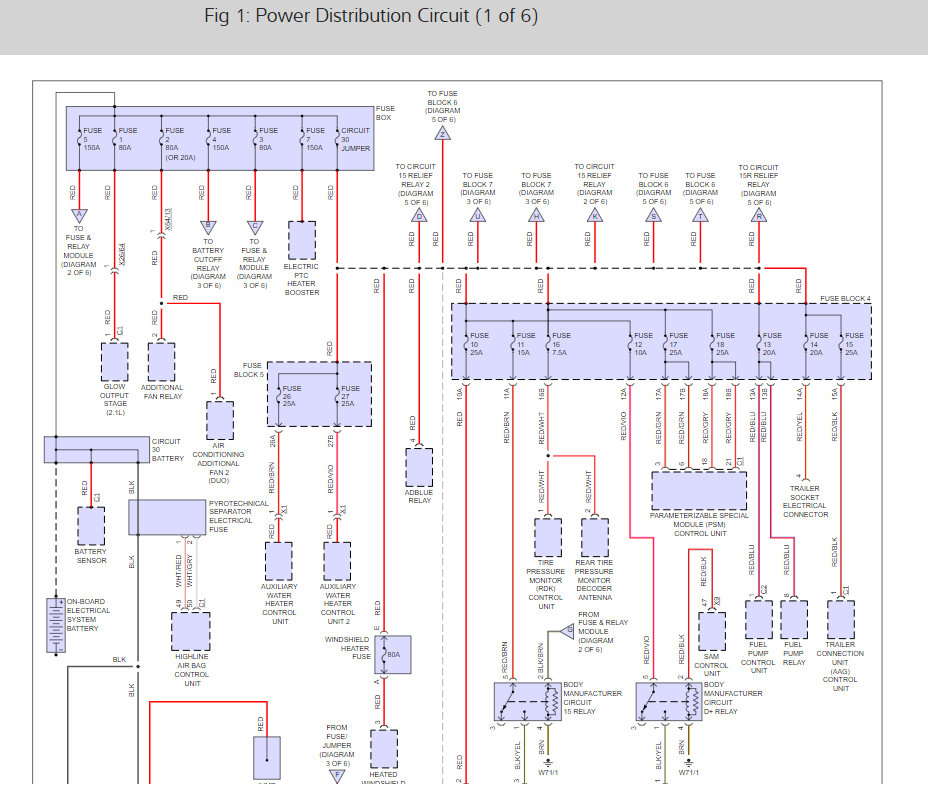Click connector triangle R for Circuit 15R Relief Relay
Image resolution: width=928 pixels, height=797 pixels.
point(759,215)
